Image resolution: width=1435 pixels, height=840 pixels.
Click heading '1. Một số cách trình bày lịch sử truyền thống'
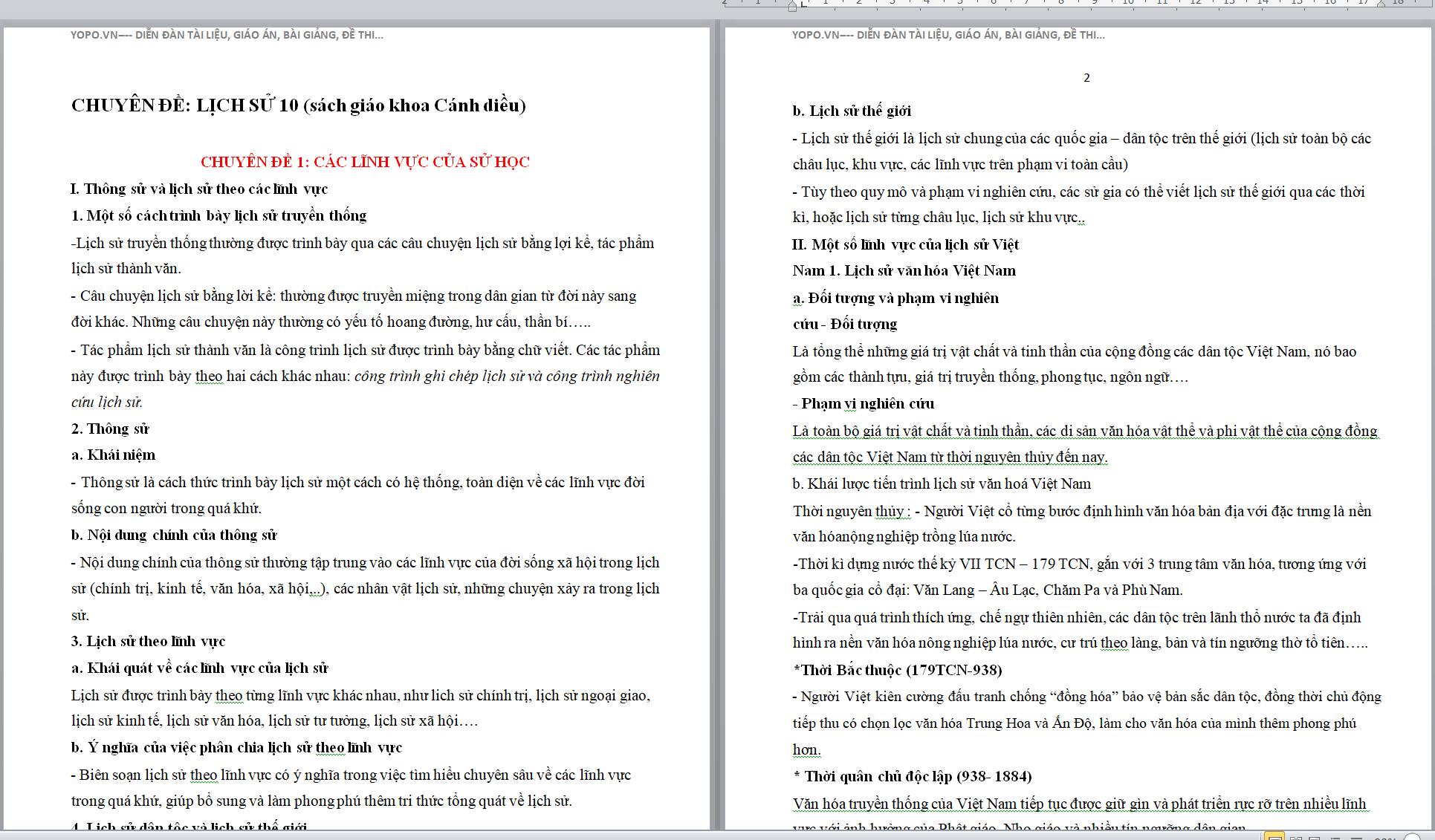(x=219, y=216)
